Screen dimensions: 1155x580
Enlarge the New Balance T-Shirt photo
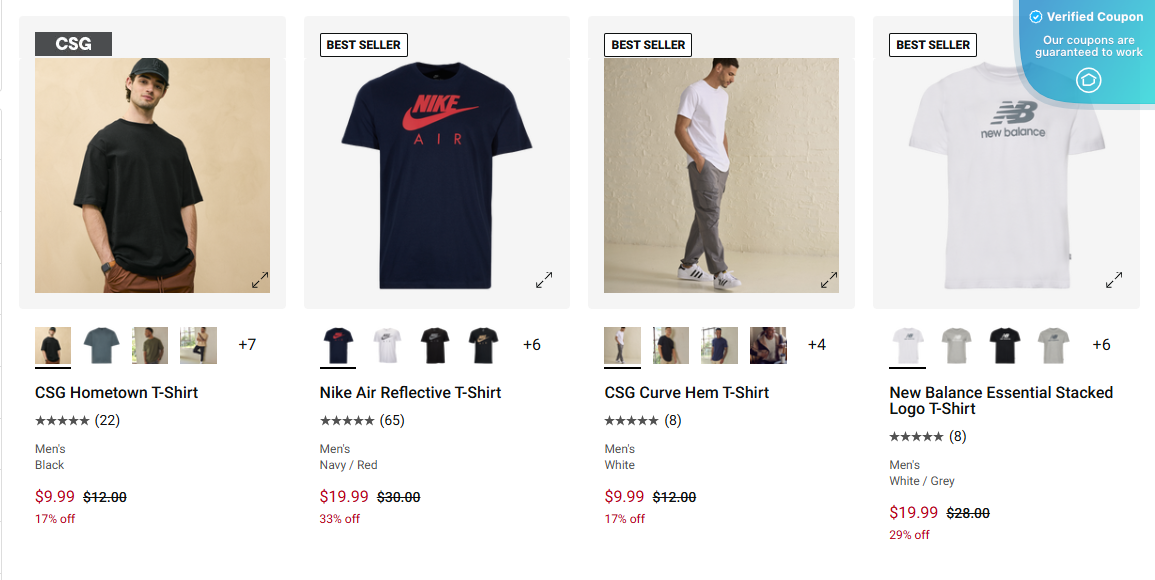[x=1113, y=280]
